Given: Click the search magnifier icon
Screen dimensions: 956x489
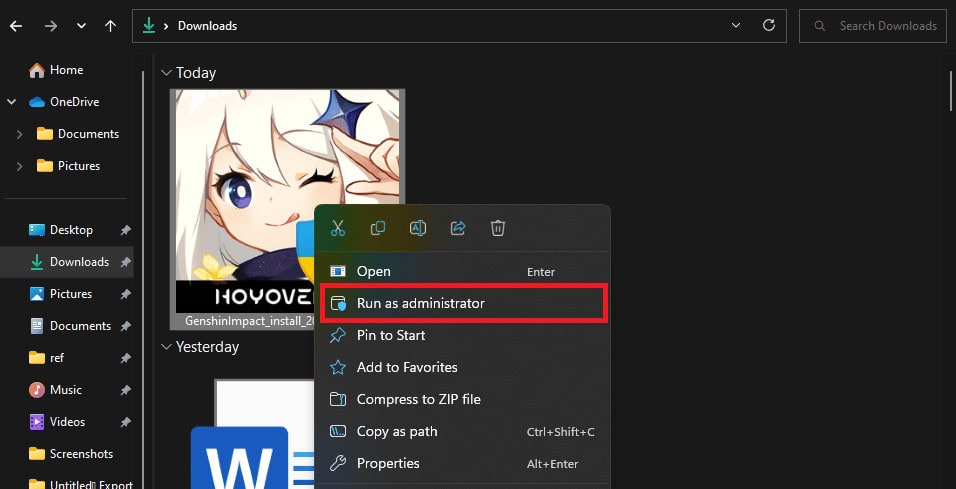Looking at the screenshot, I should click(820, 26).
